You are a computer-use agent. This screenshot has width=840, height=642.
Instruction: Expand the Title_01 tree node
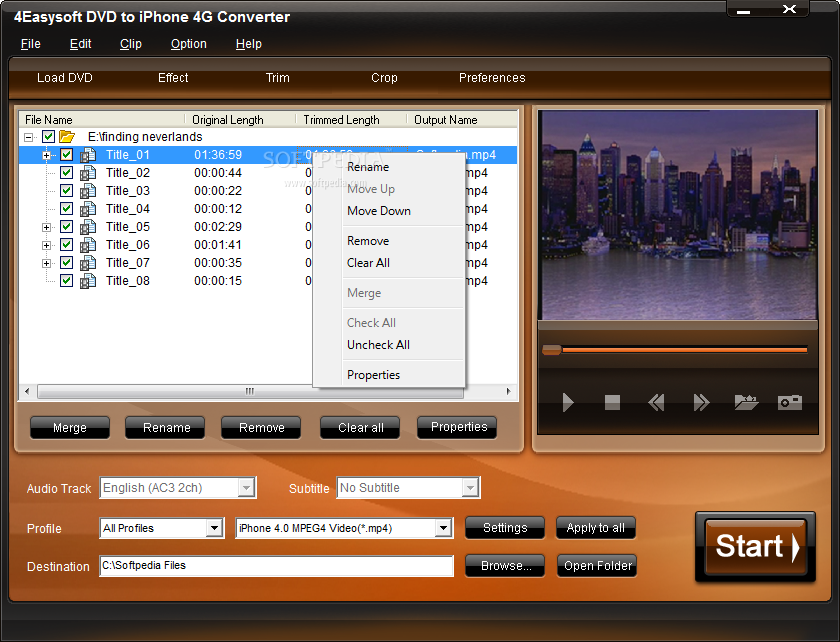pos(47,155)
